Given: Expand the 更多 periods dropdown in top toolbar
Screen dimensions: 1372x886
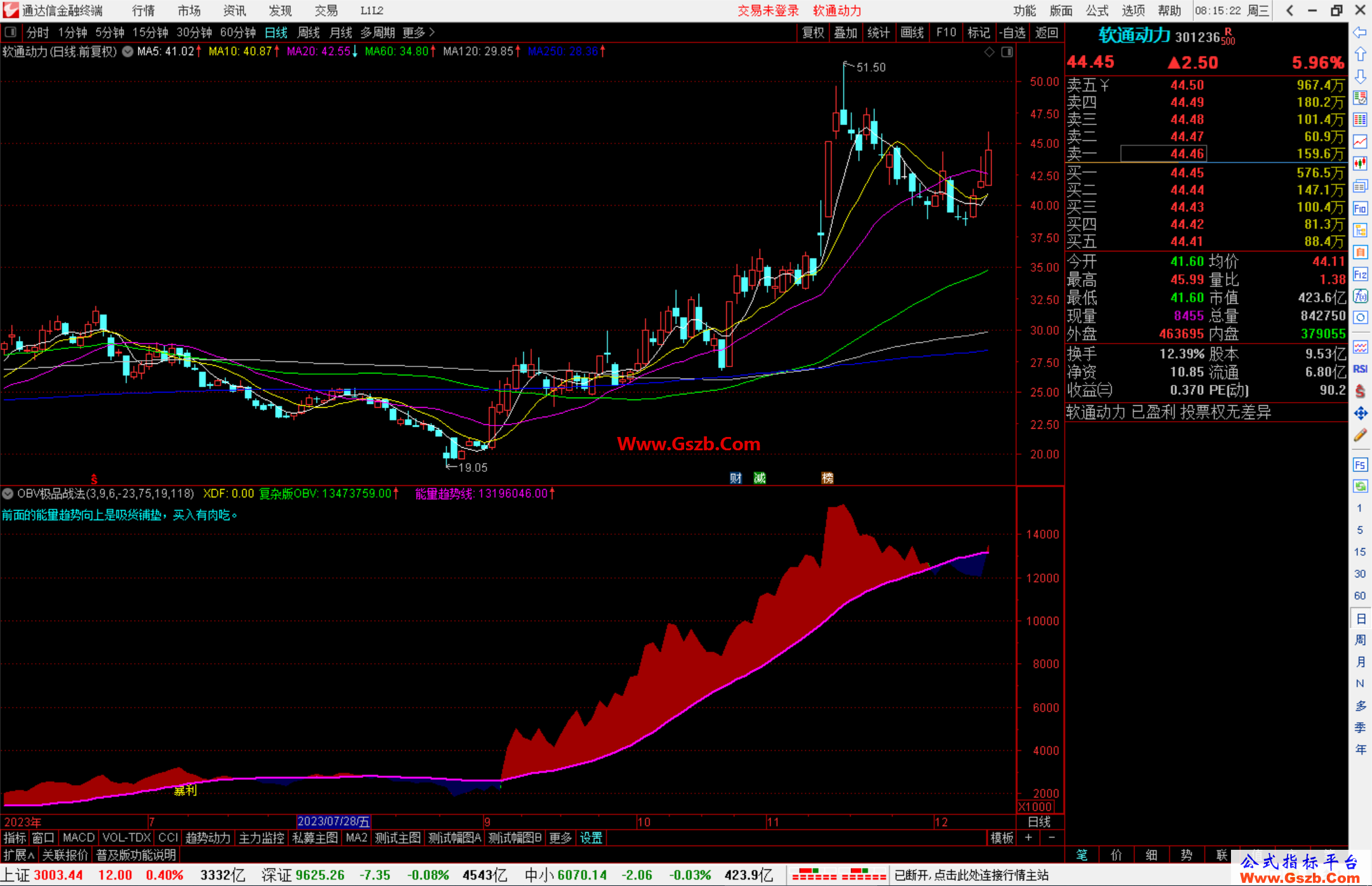Looking at the screenshot, I should (419, 32).
